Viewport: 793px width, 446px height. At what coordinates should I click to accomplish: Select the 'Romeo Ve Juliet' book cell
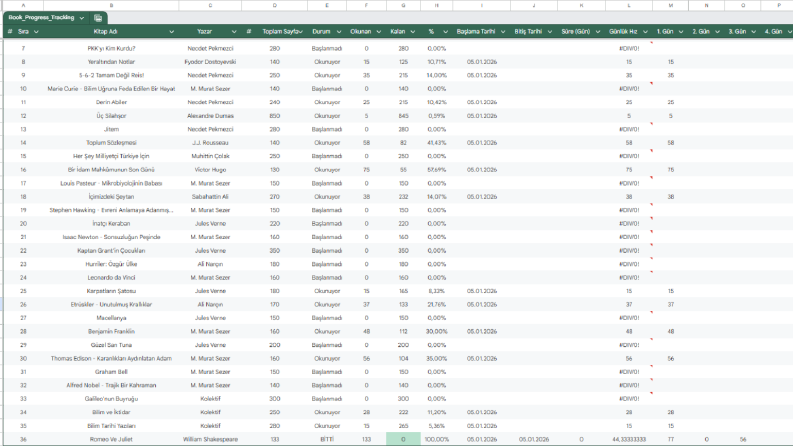click(111, 439)
